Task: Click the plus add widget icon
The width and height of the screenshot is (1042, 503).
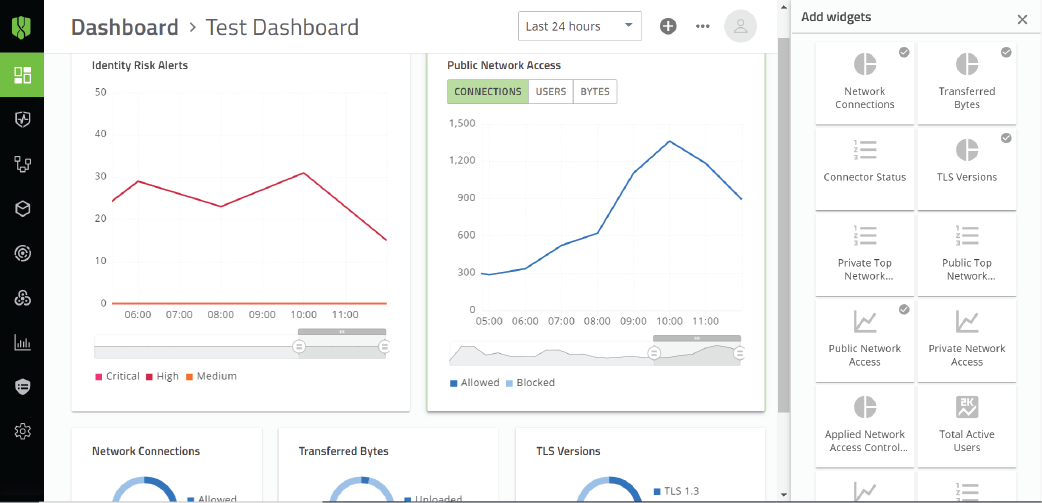Action: click(x=668, y=27)
